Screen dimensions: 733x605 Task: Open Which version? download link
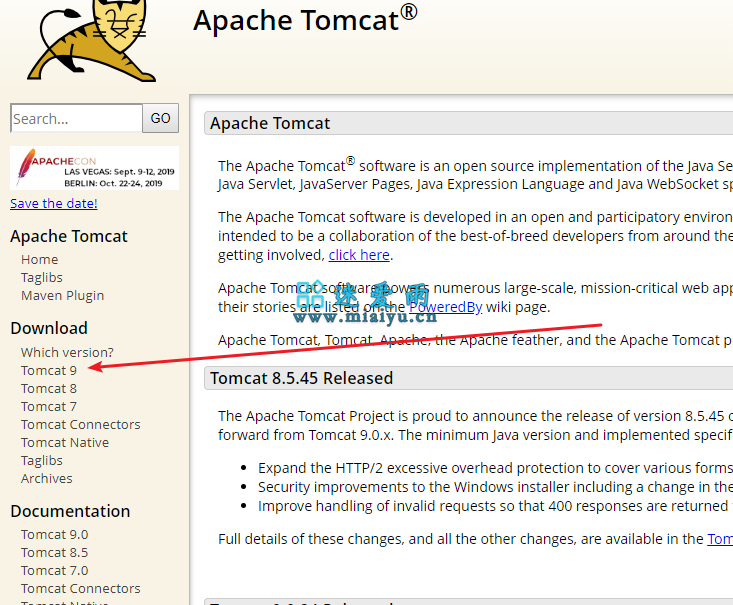coord(67,353)
